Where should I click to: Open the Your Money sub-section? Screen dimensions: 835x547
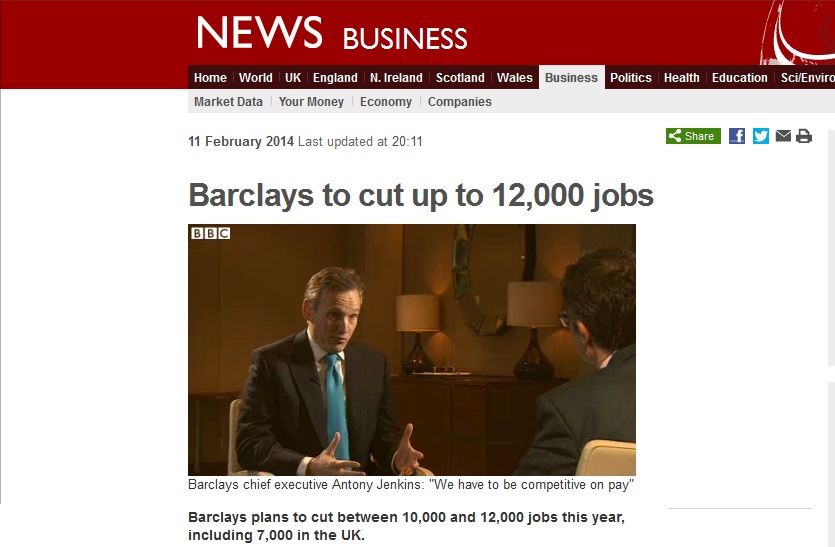coord(311,102)
